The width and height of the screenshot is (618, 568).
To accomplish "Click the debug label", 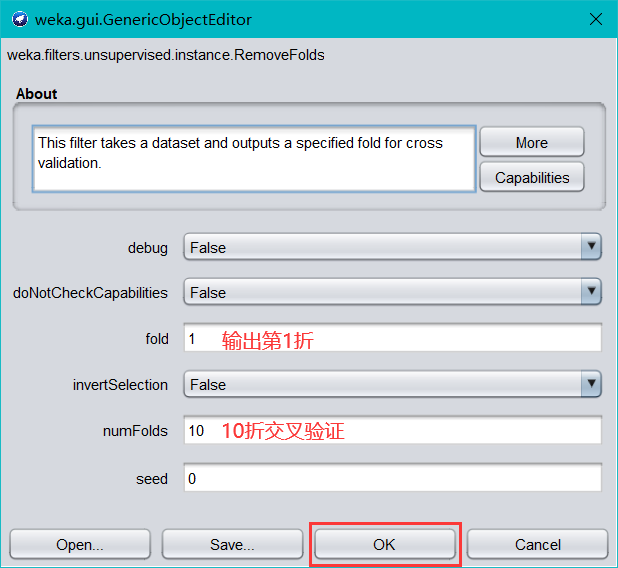I will [148, 248].
